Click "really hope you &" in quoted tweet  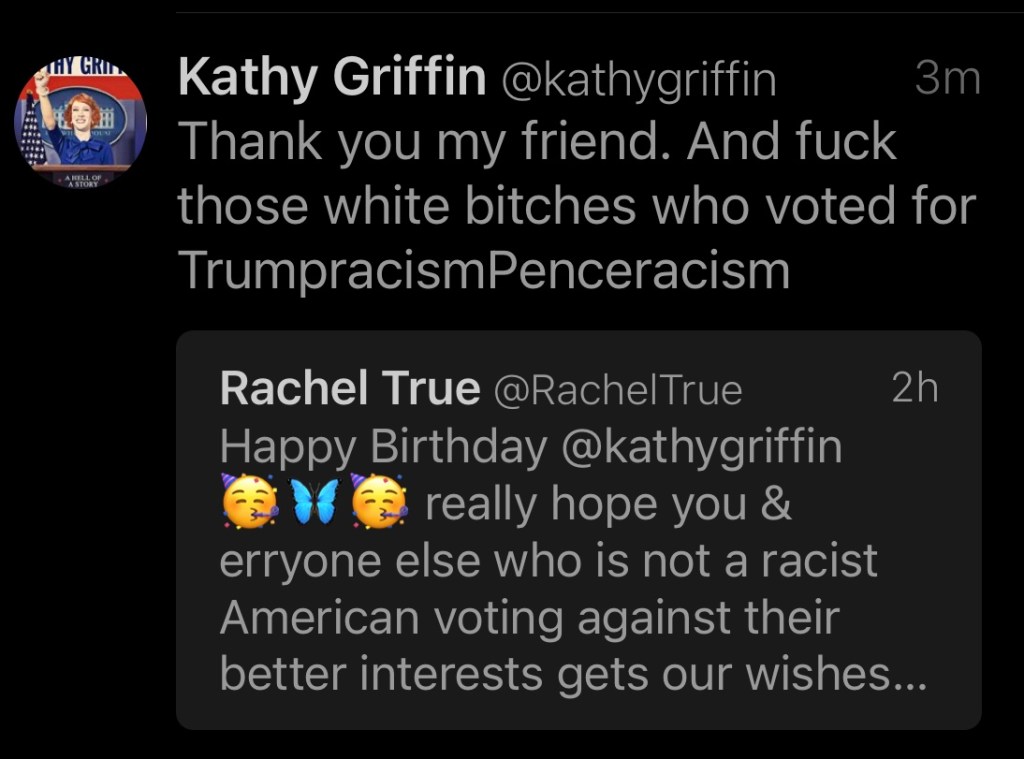(608, 504)
